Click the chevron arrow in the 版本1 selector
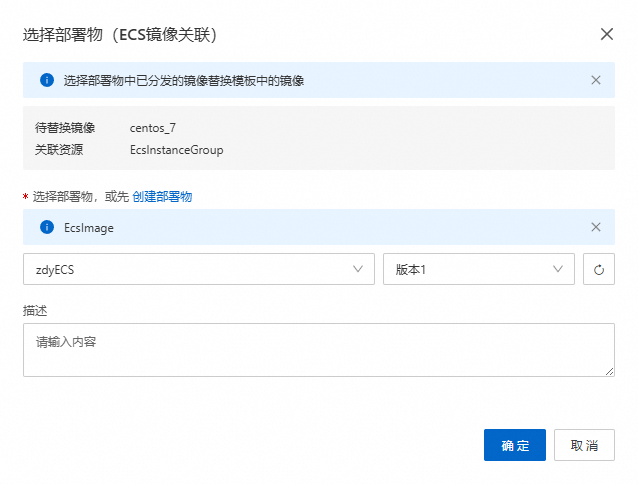The width and height of the screenshot is (638, 484). pyautogui.click(x=558, y=269)
